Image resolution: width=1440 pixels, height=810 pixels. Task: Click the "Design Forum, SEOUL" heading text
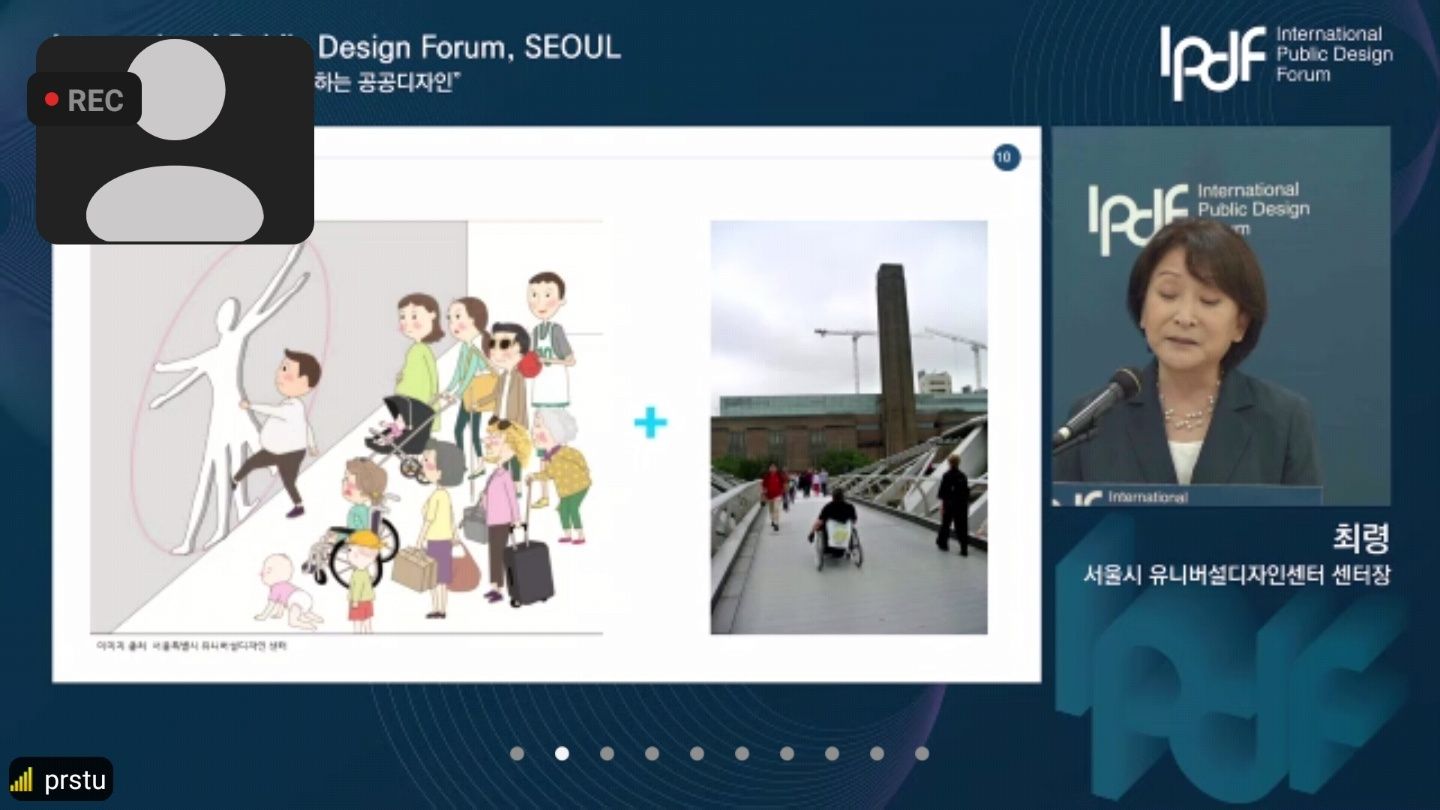pos(469,47)
